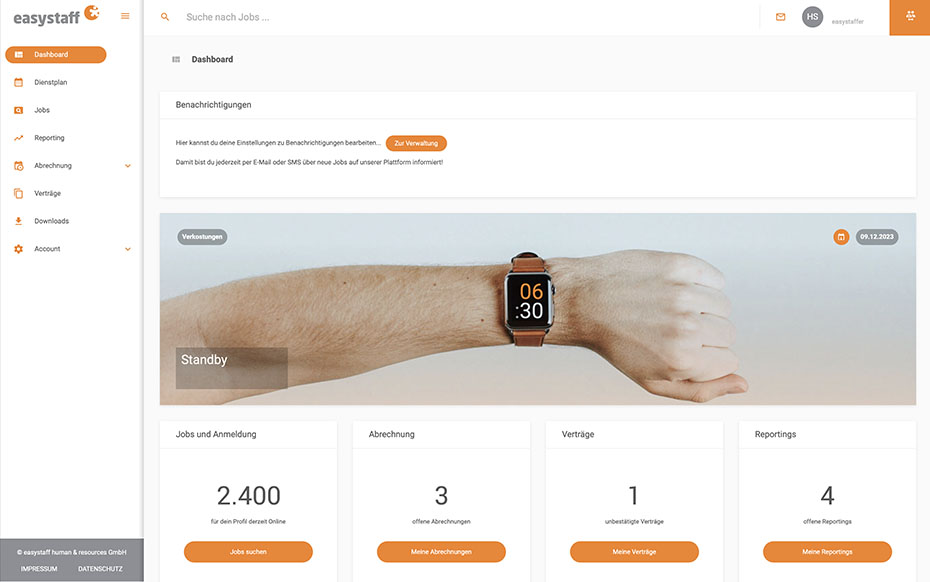Viewport: 930px width, 582px height.
Task: Toggle the hamburger sidebar menu icon
Action: tap(125, 16)
